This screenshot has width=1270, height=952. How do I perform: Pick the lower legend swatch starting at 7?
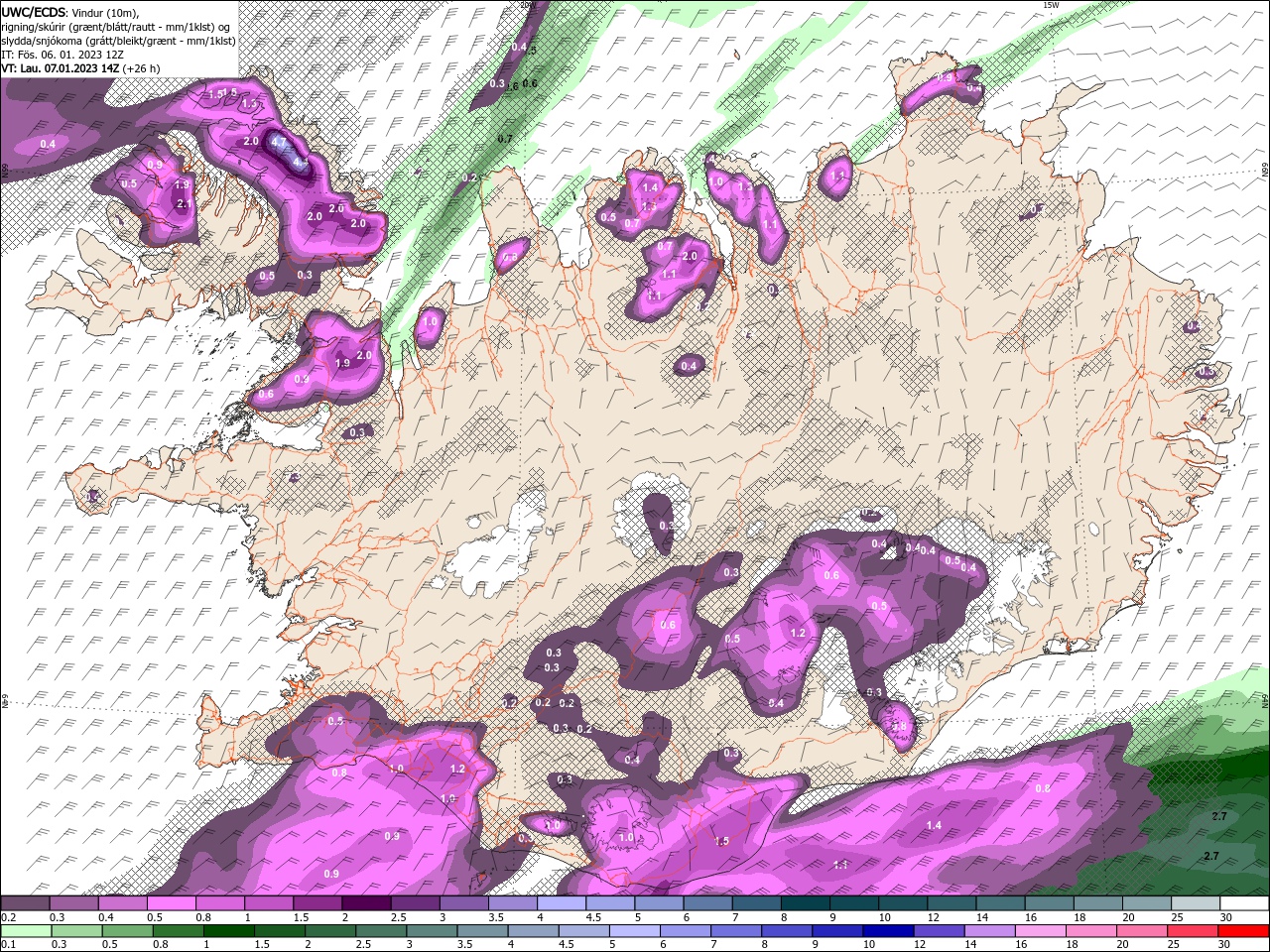coord(735,931)
